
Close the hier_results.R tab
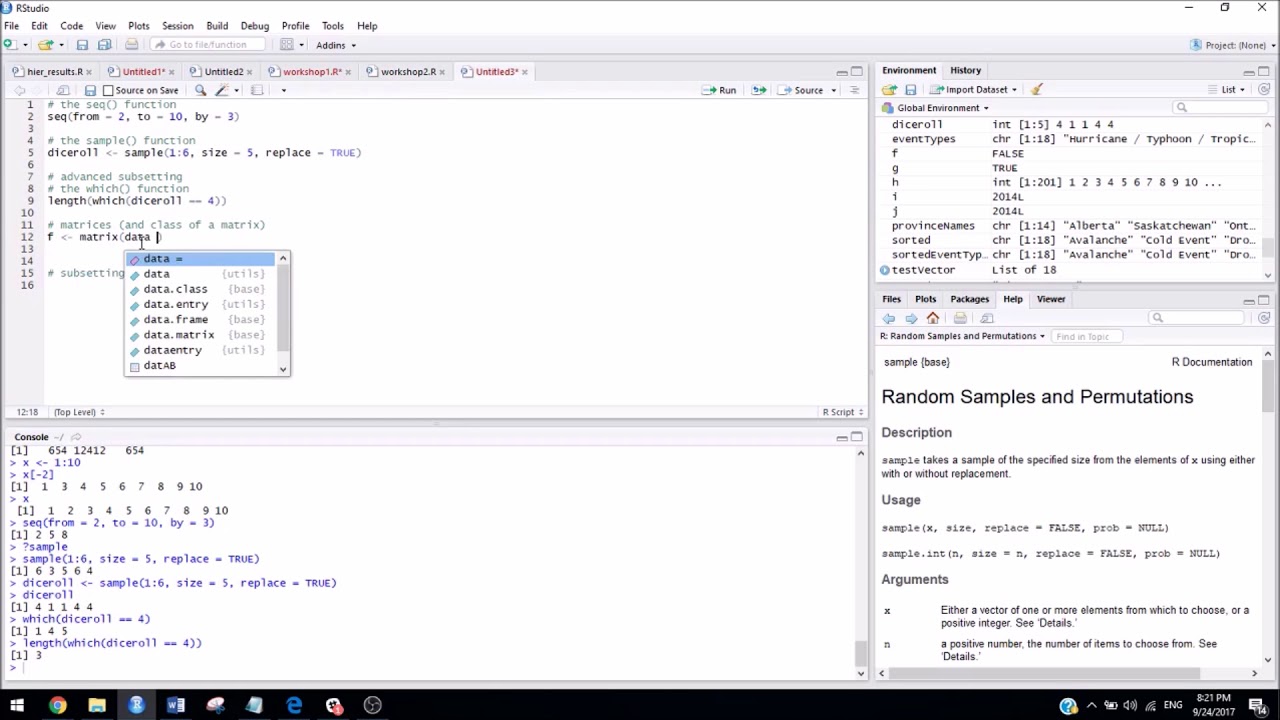click(x=90, y=72)
